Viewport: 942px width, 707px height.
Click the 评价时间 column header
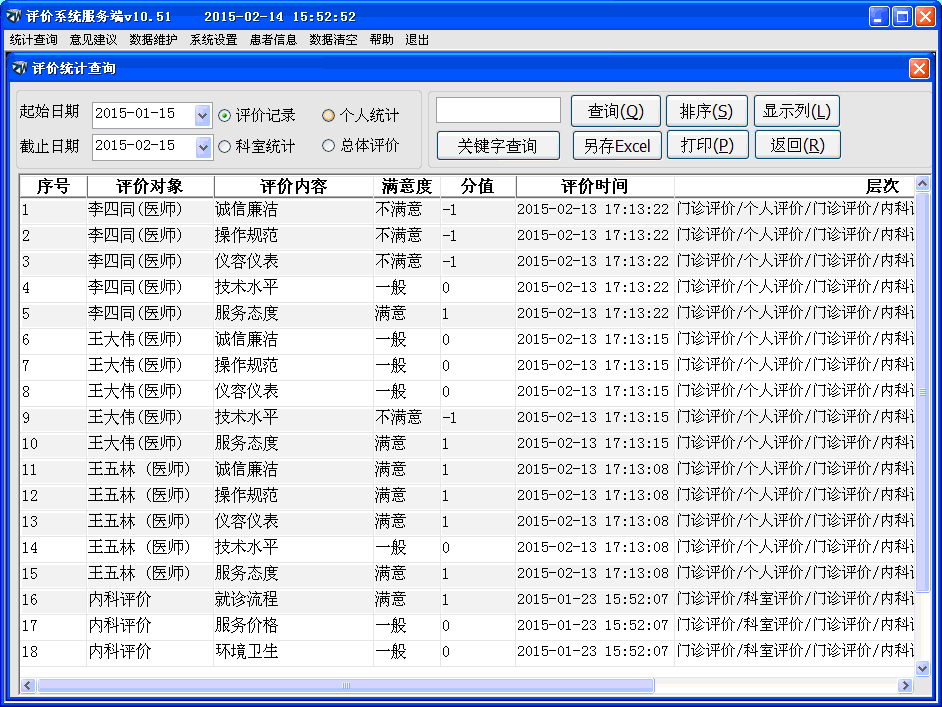click(x=595, y=186)
